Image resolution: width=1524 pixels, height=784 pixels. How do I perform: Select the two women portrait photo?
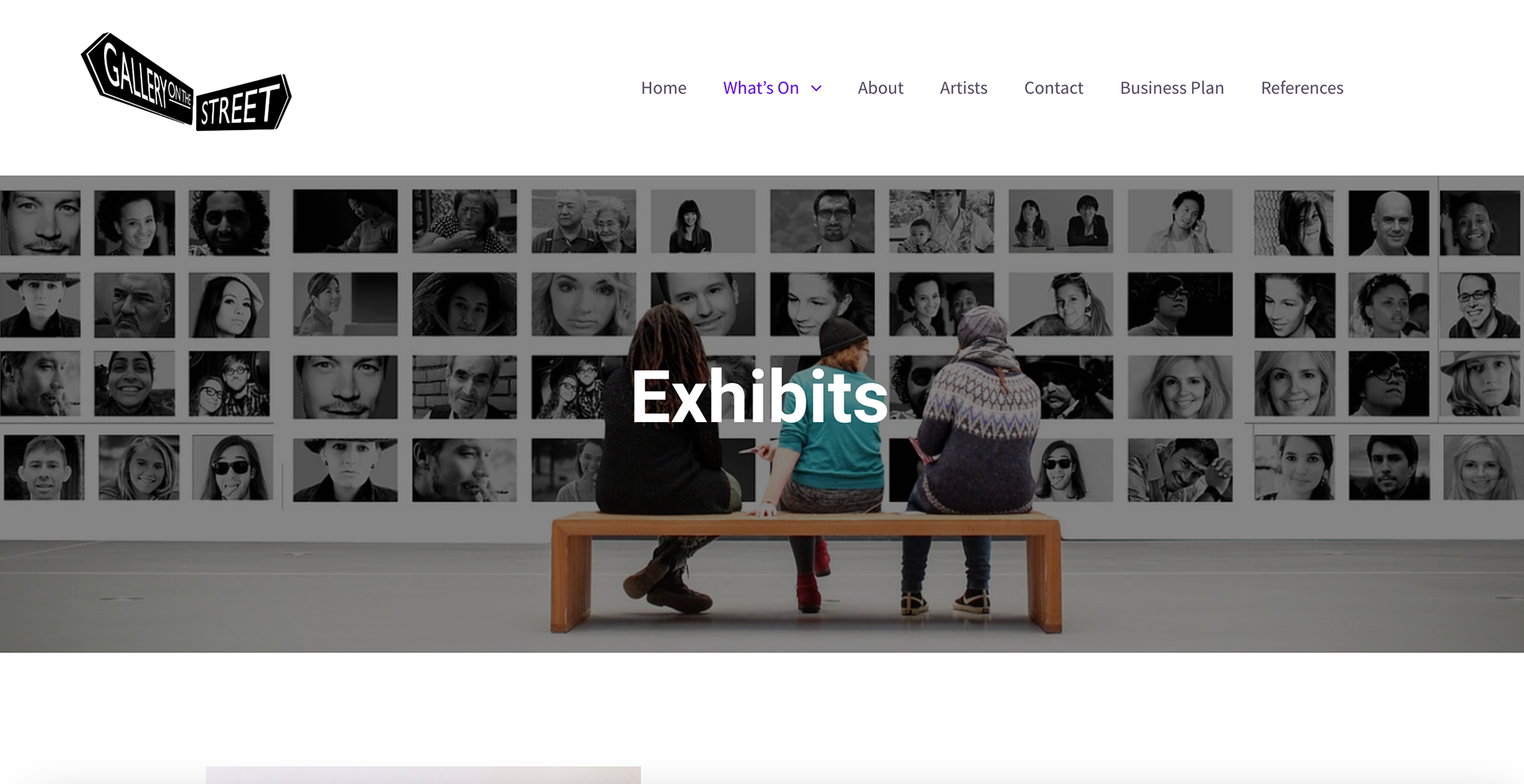pyautogui.click(x=1060, y=221)
